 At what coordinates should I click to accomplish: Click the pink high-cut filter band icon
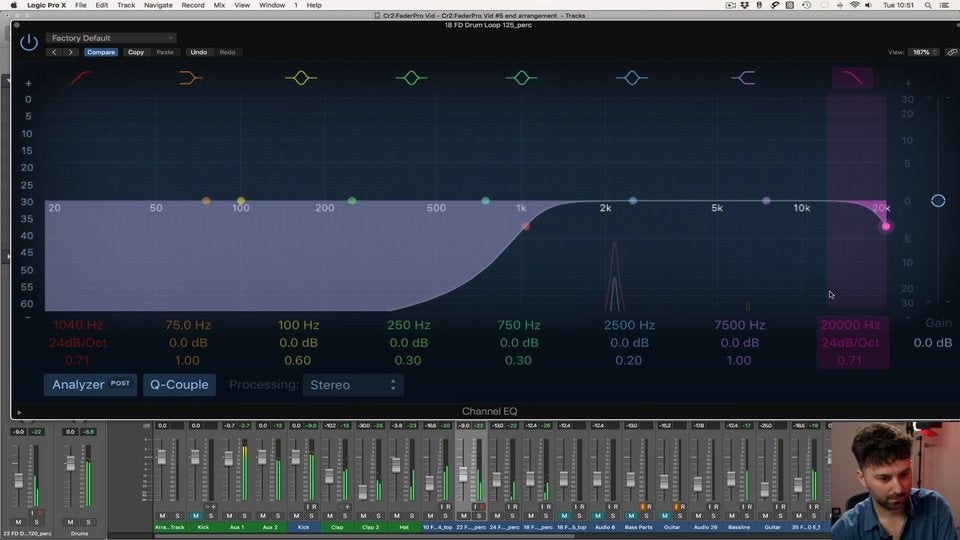coord(853,77)
